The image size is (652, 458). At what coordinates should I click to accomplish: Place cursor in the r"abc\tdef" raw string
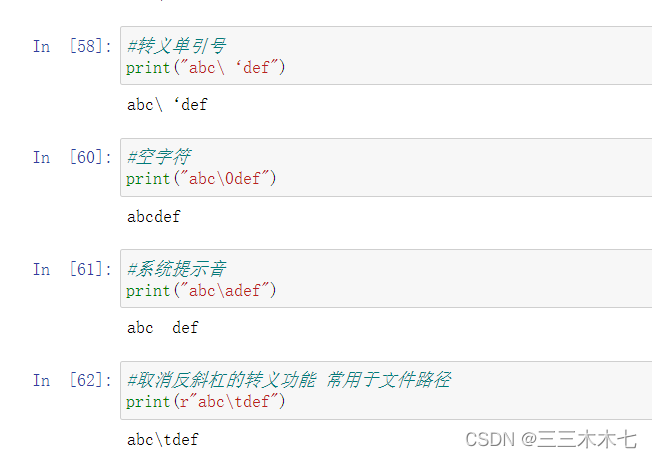click(x=231, y=401)
